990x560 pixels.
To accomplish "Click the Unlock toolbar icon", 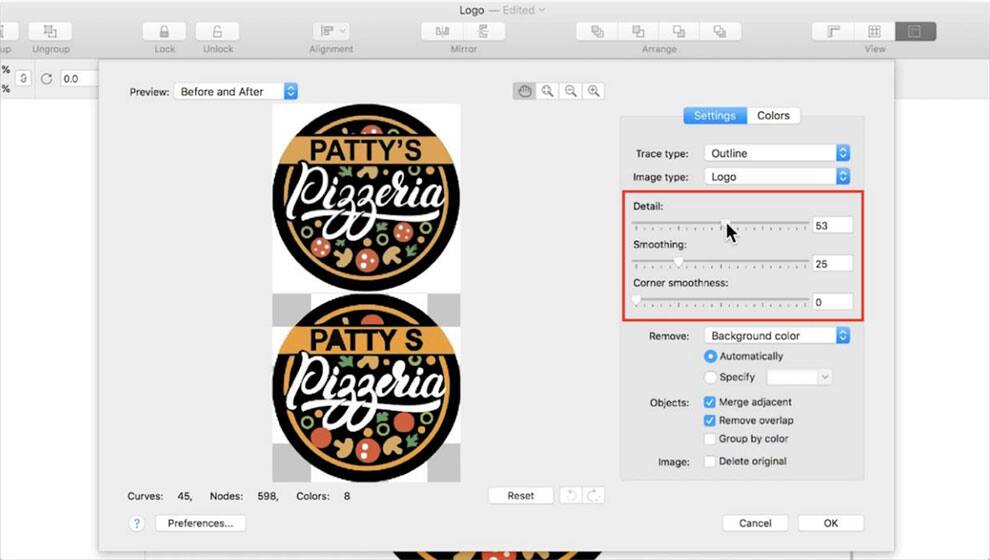I will click(218, 32).
